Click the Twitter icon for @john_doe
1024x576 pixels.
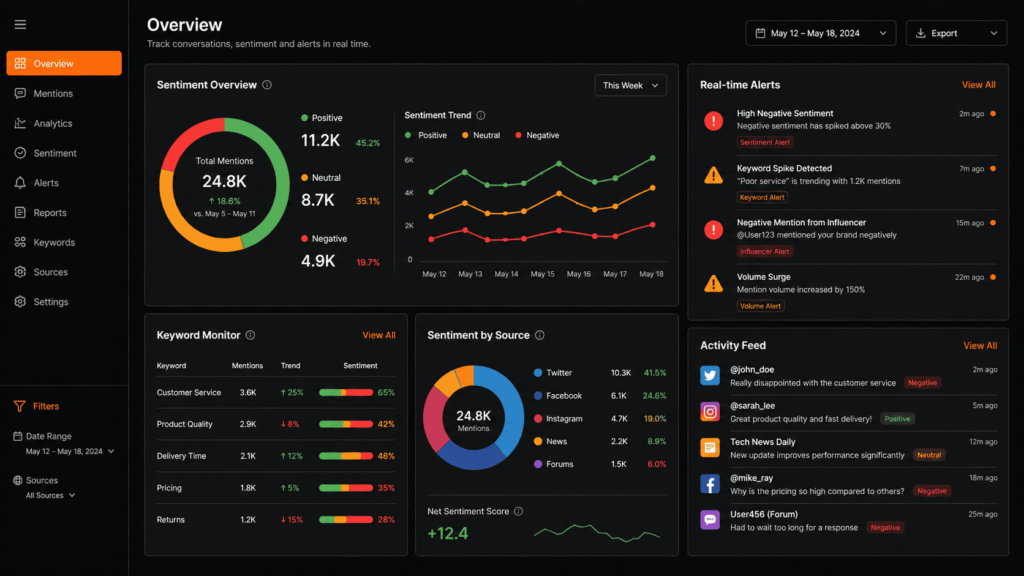click(710, 376)
